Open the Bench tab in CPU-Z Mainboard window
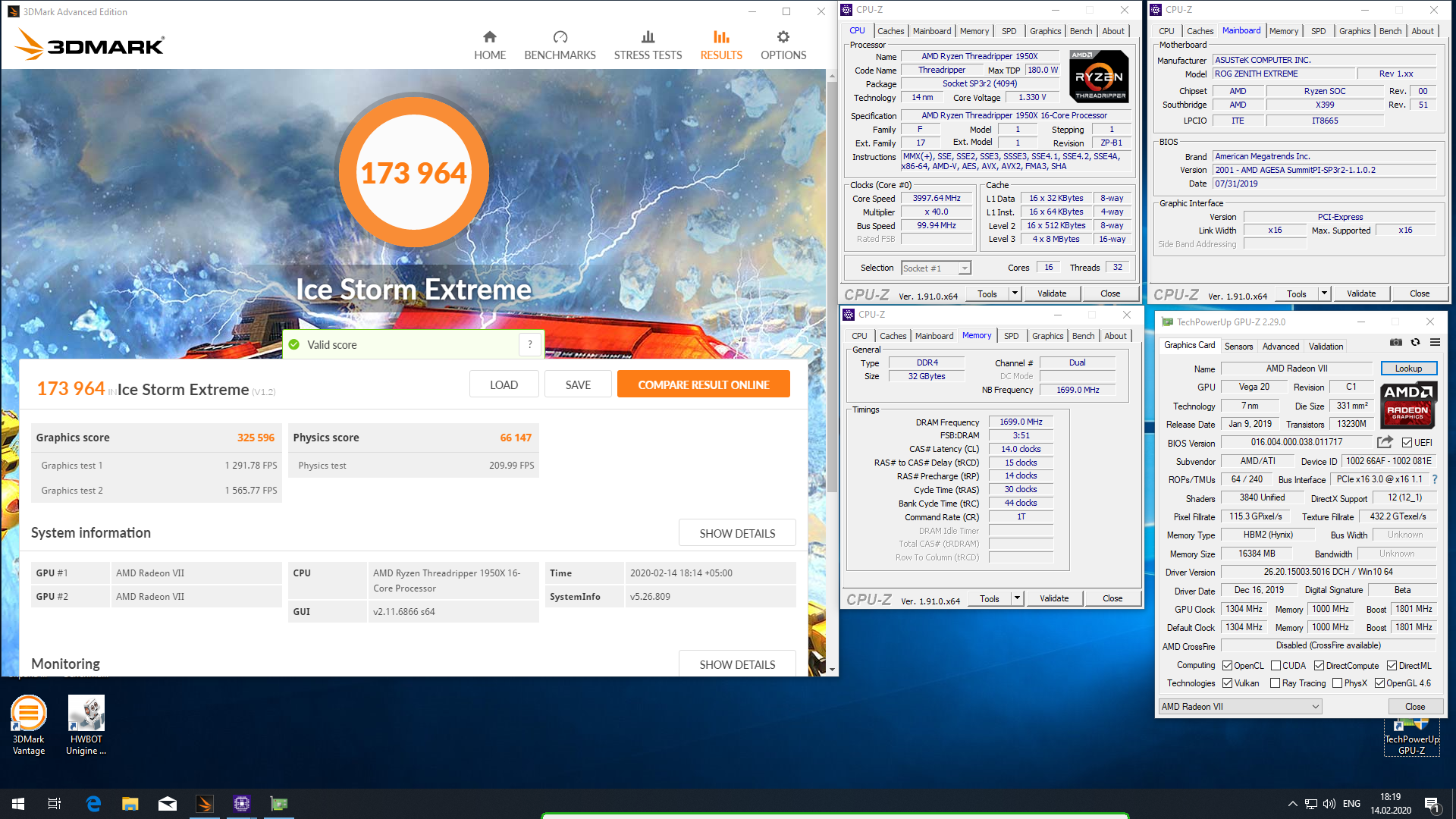The height and width of the screenshot is (819, 1456). click(1390, 31)
